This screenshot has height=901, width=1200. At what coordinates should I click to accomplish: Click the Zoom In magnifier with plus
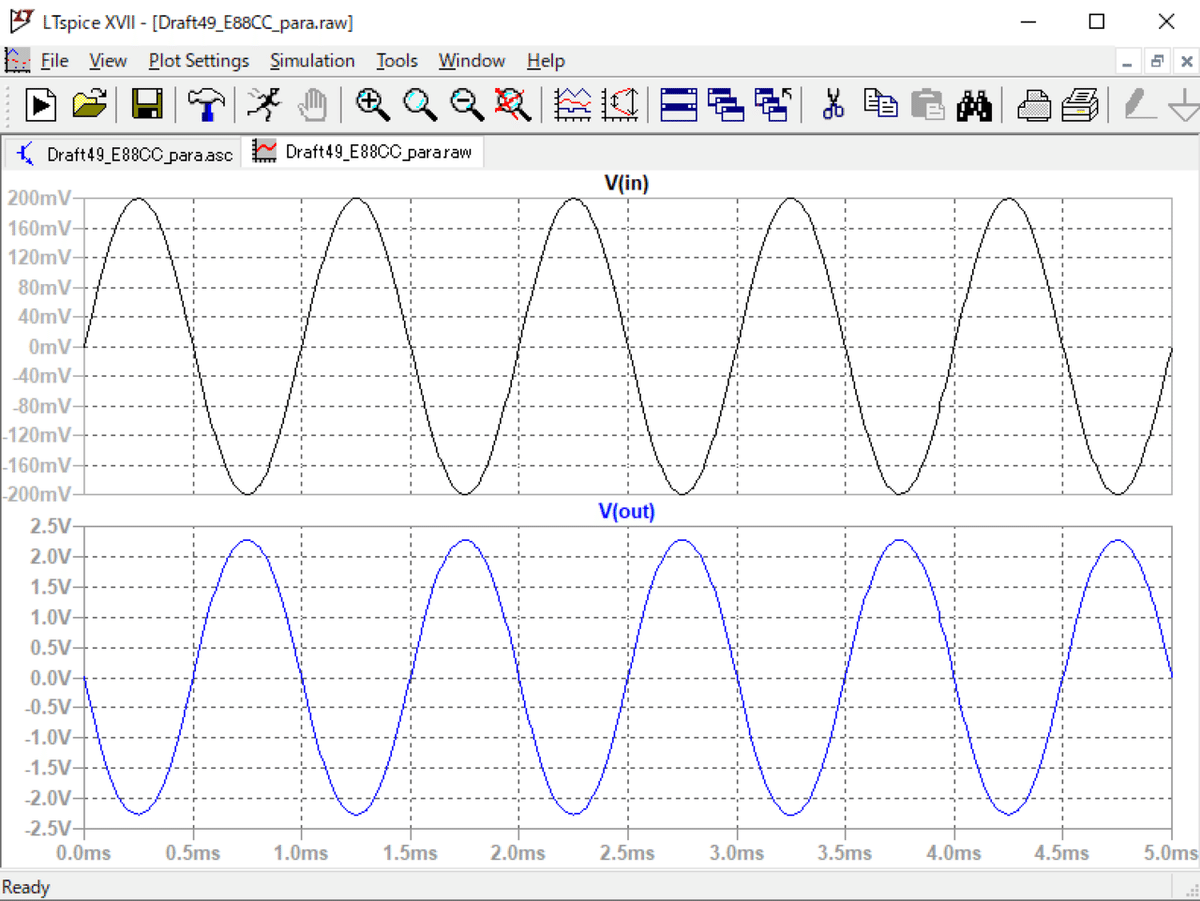click(x=373, y=103)
